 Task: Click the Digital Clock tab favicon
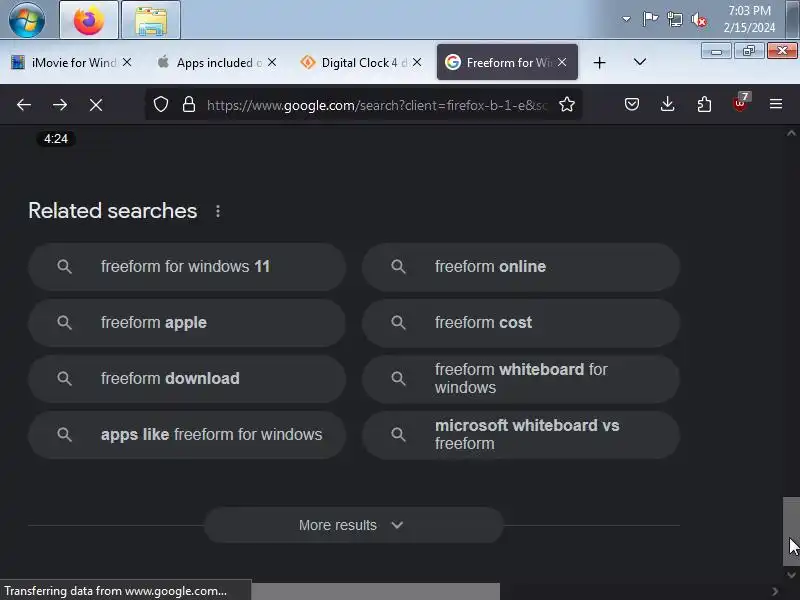[308, 62]
